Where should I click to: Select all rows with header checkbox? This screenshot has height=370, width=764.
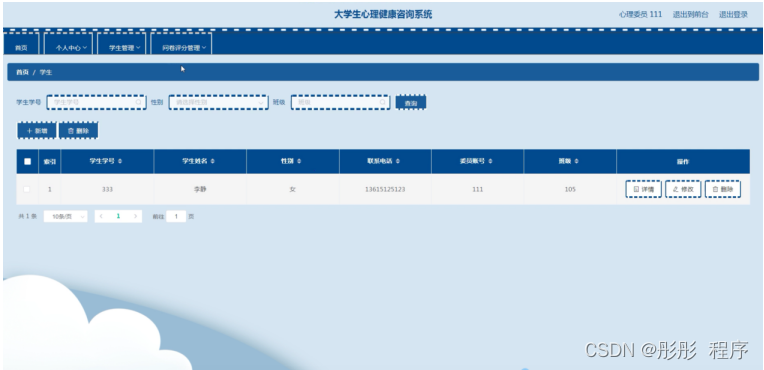coord(27,161)
